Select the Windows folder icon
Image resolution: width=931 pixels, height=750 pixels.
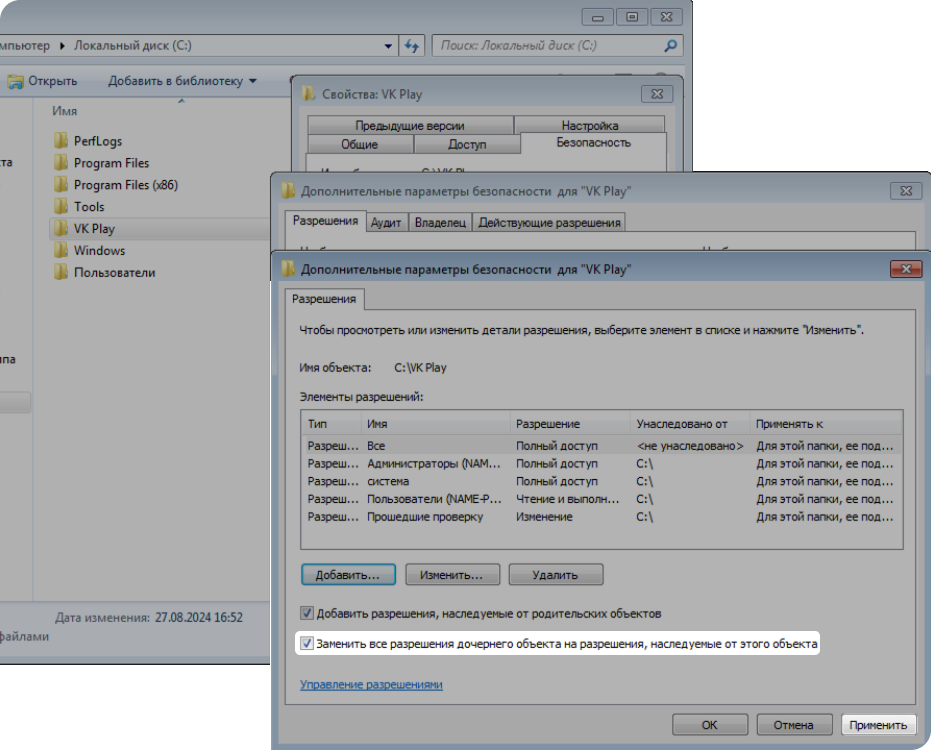click(61, 251)
